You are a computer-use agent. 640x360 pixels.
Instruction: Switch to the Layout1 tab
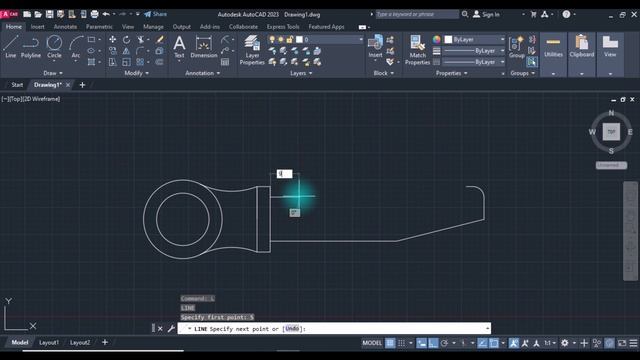49,342
